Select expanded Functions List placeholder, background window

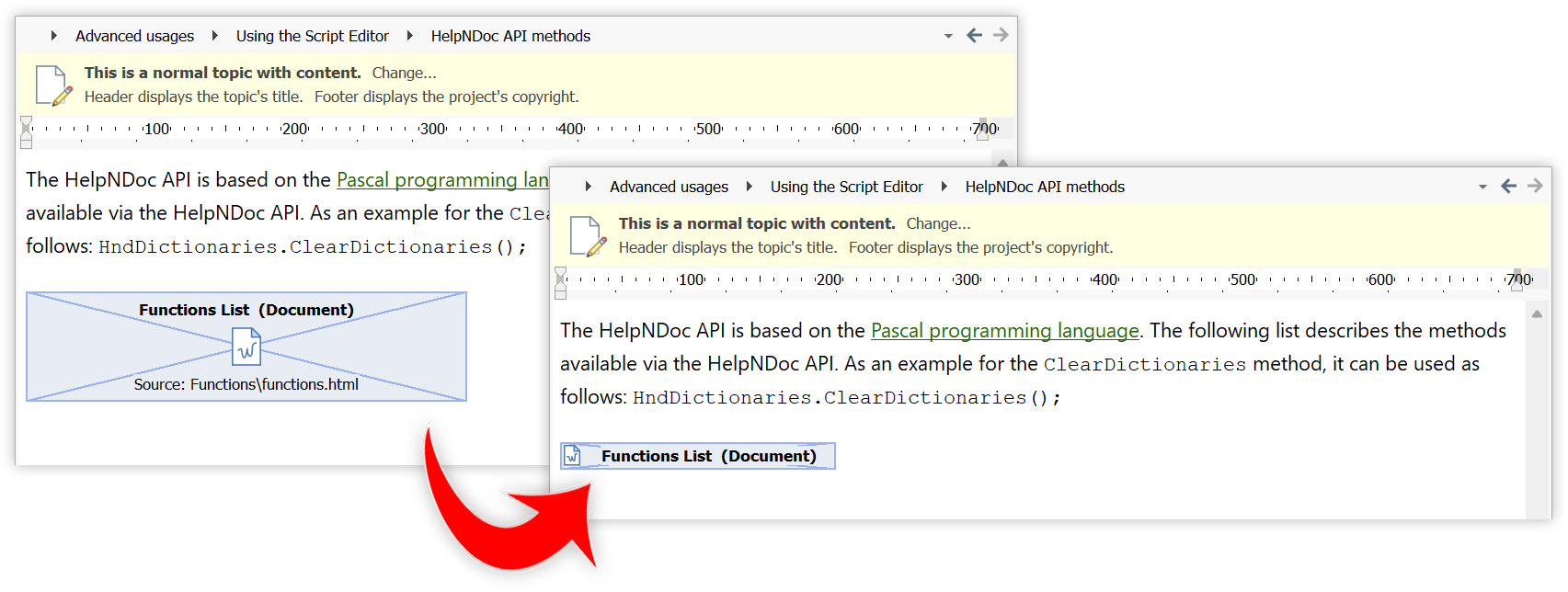(246, 347)
